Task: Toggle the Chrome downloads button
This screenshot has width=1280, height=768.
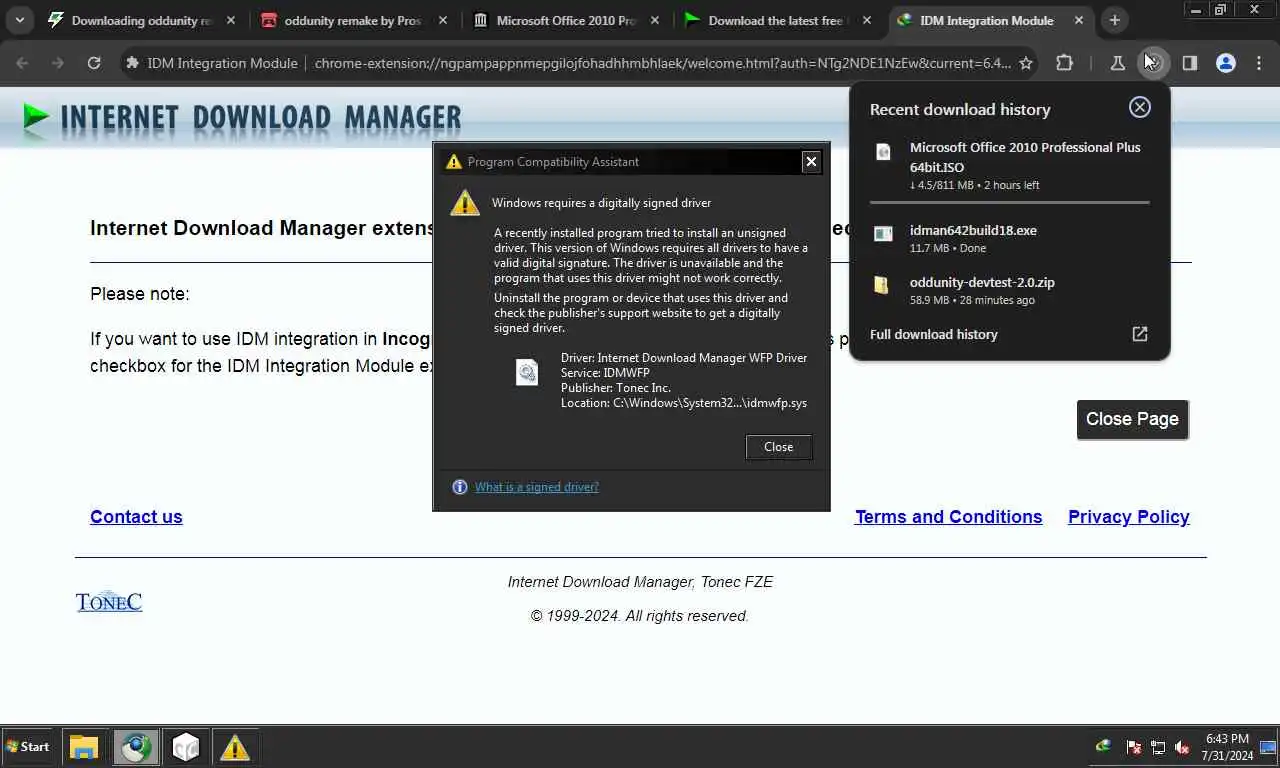Action: 1153,63
